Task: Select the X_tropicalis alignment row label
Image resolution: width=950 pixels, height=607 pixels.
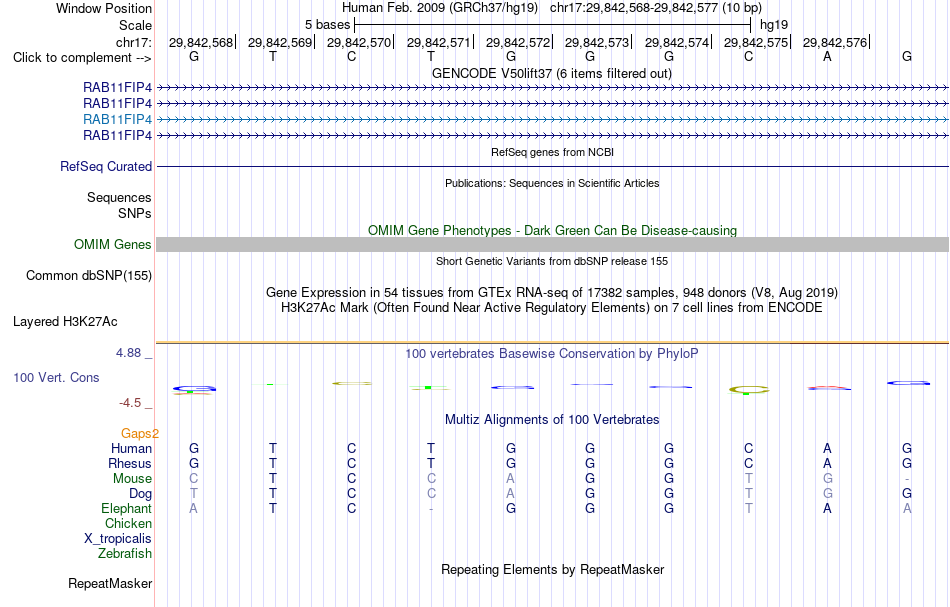Action: 118,539
